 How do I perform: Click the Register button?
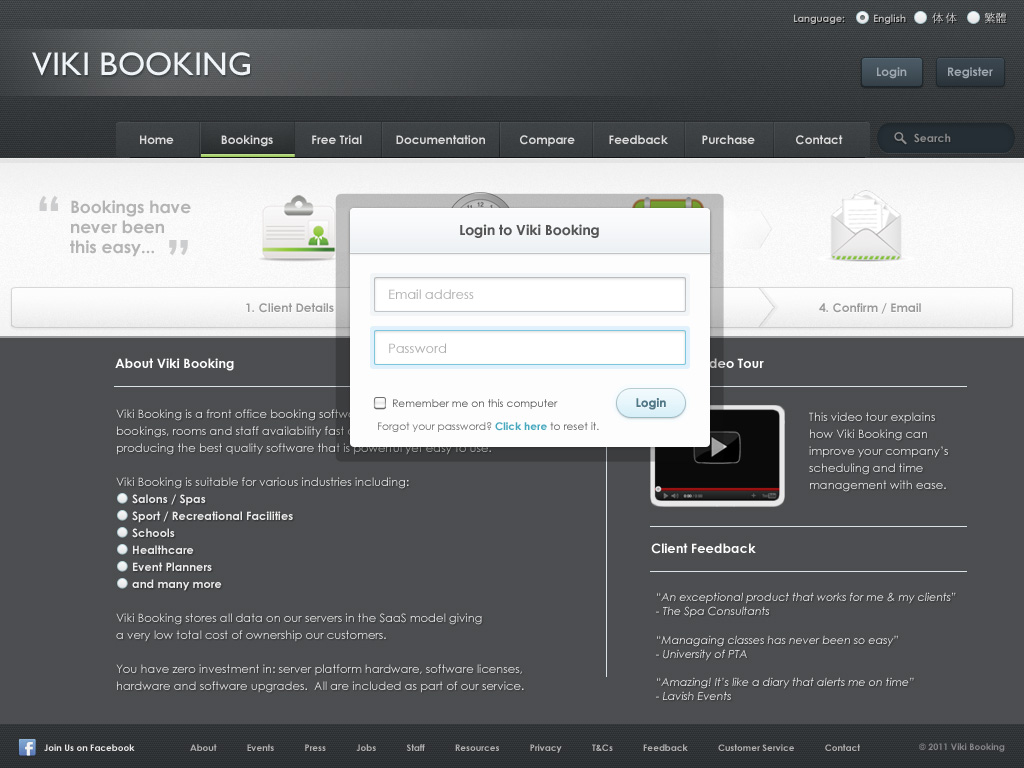(x=970, y=72)
